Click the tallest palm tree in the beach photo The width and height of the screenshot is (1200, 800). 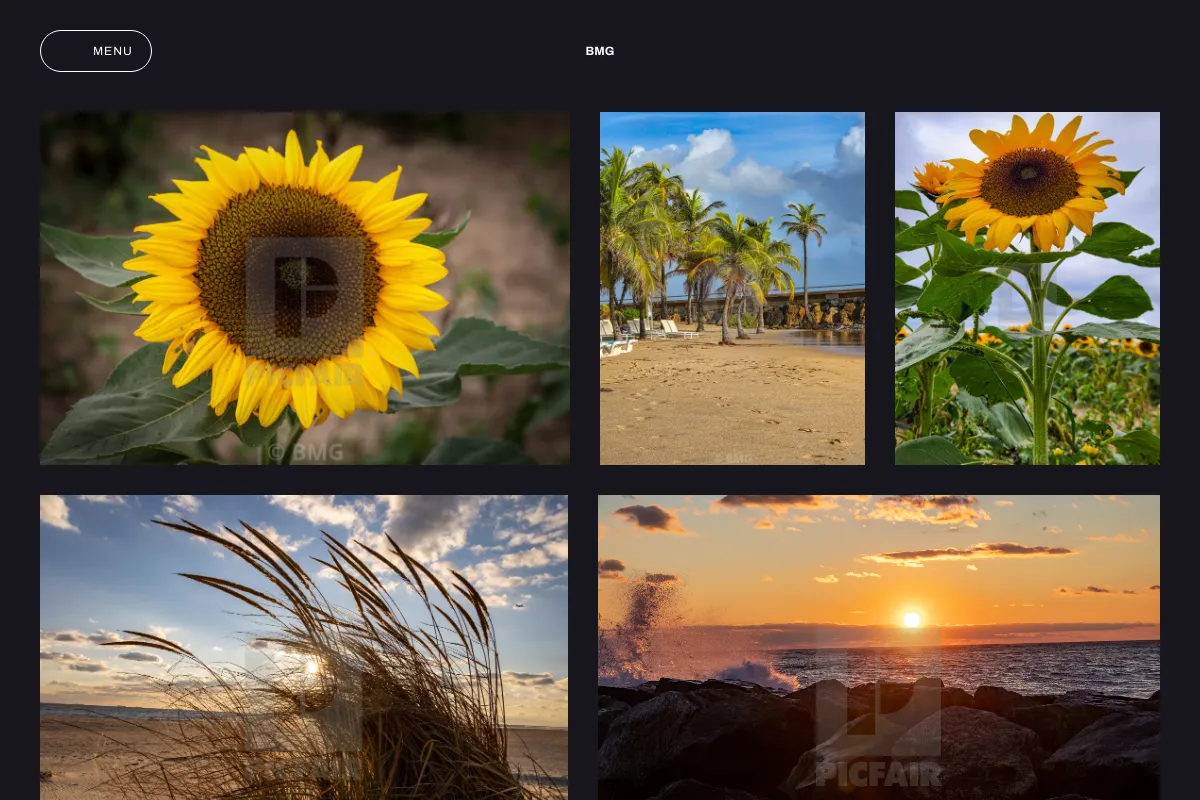pyautogui.click(x=804, y=255)
